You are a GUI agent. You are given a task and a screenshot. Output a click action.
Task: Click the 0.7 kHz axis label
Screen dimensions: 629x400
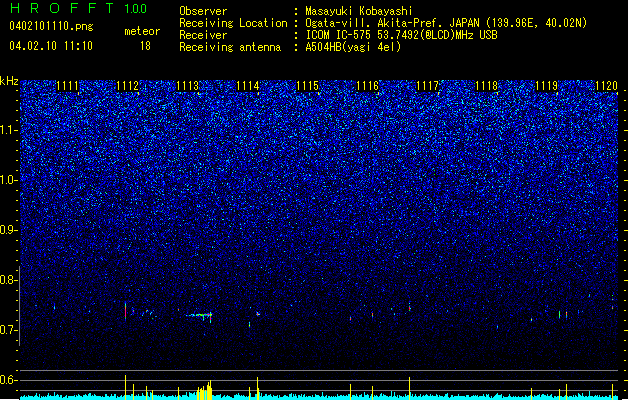click(9, 330)
